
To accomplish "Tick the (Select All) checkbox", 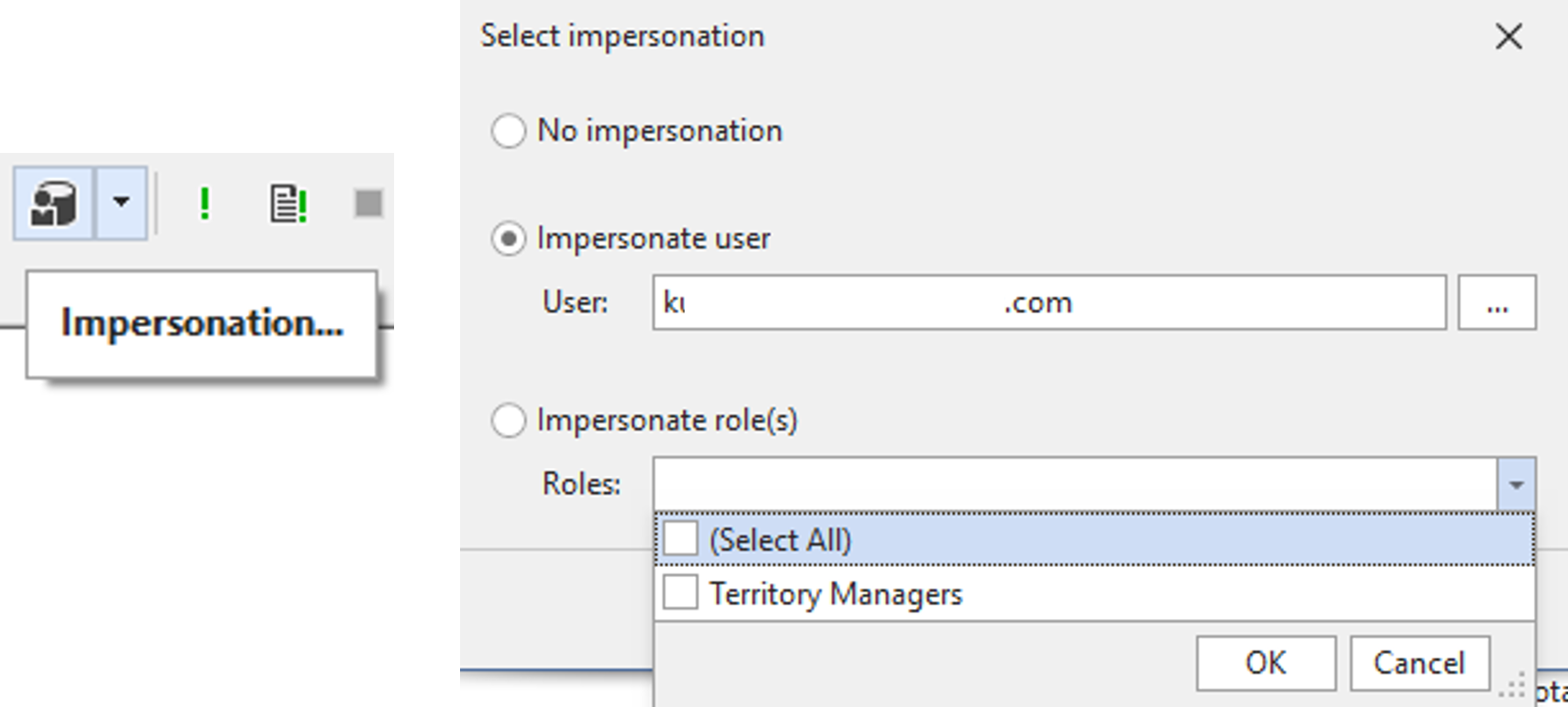I will pos(681,538).
